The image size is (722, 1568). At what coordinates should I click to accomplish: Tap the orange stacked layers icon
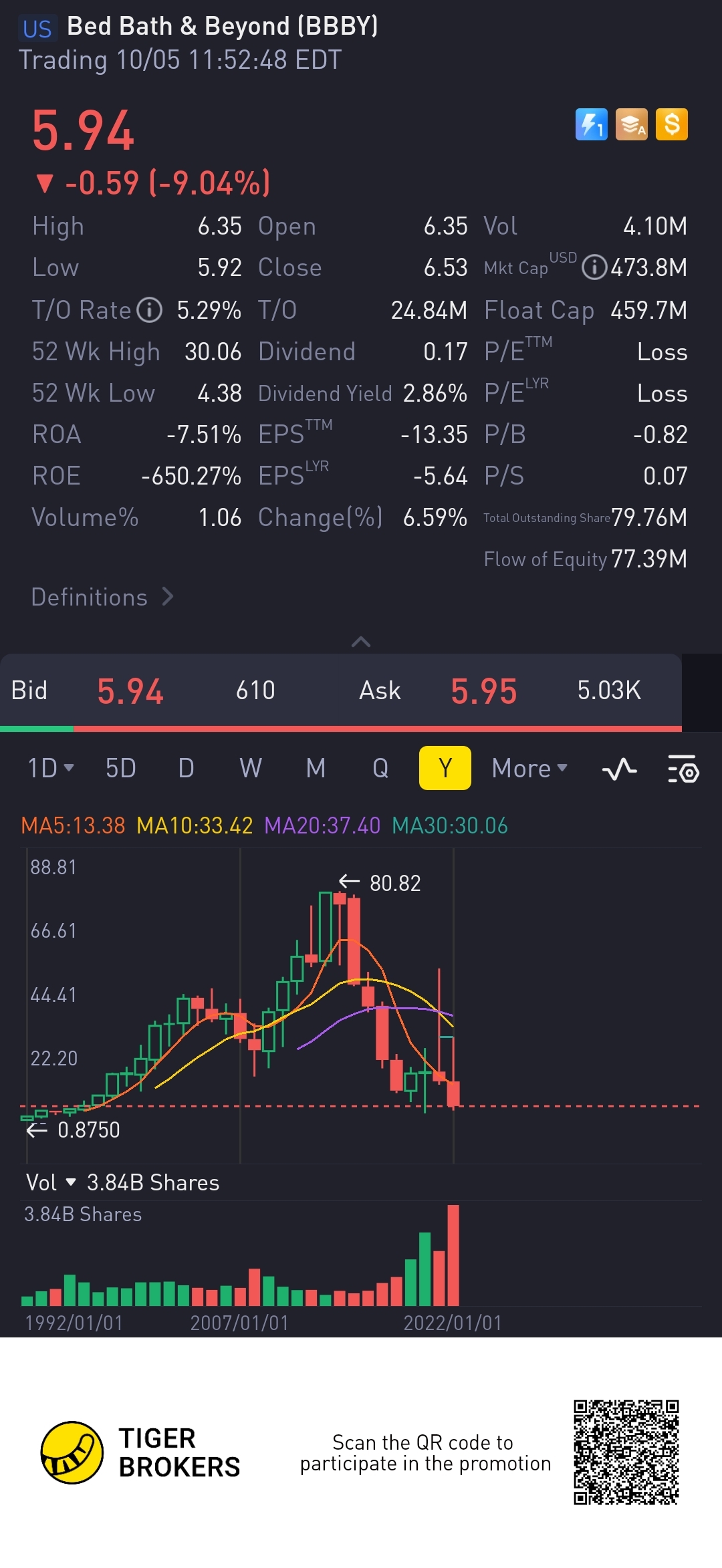click(632, 124)
